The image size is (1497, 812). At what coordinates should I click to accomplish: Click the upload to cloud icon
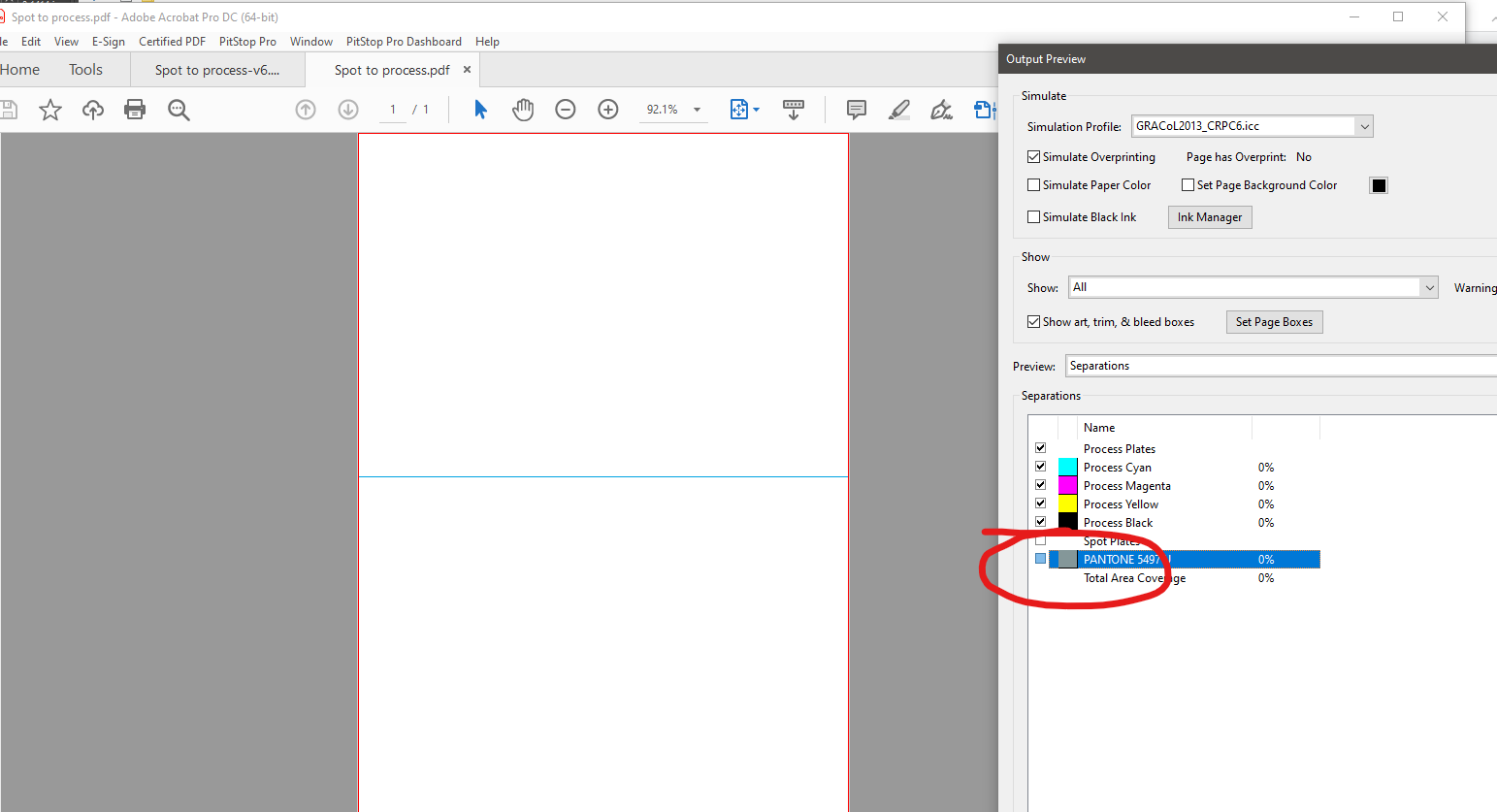[93, 110]
